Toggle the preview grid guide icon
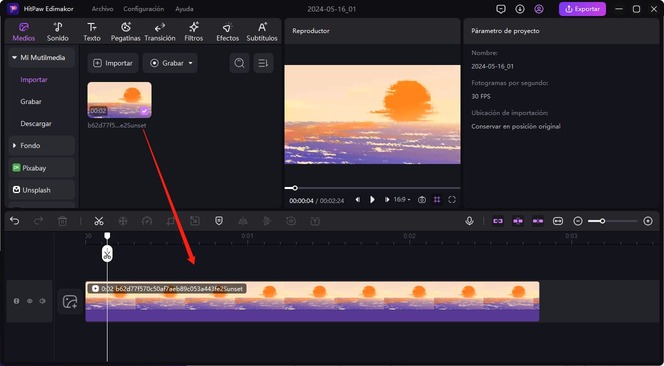The image size is (664, 366). point(437,200)
